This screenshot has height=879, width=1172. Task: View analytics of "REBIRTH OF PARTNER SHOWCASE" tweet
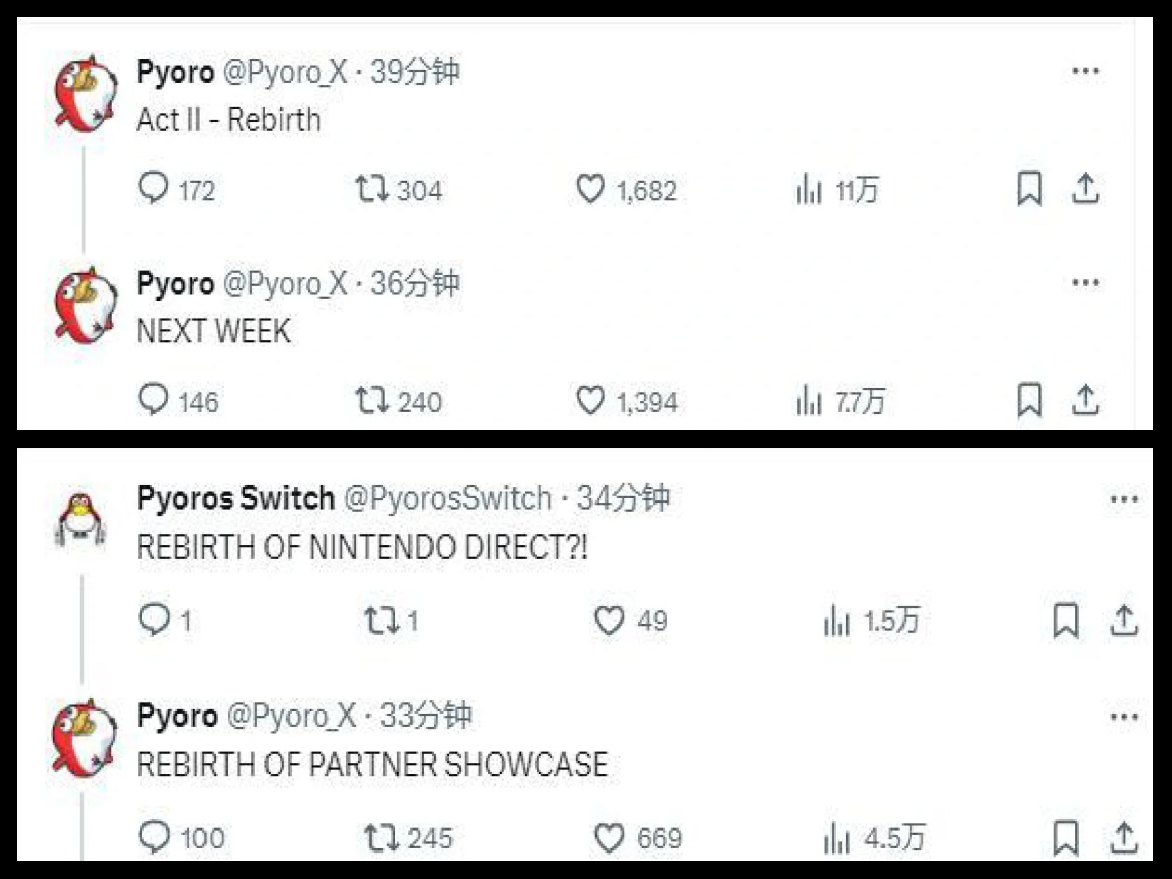[x=836, y=837]
